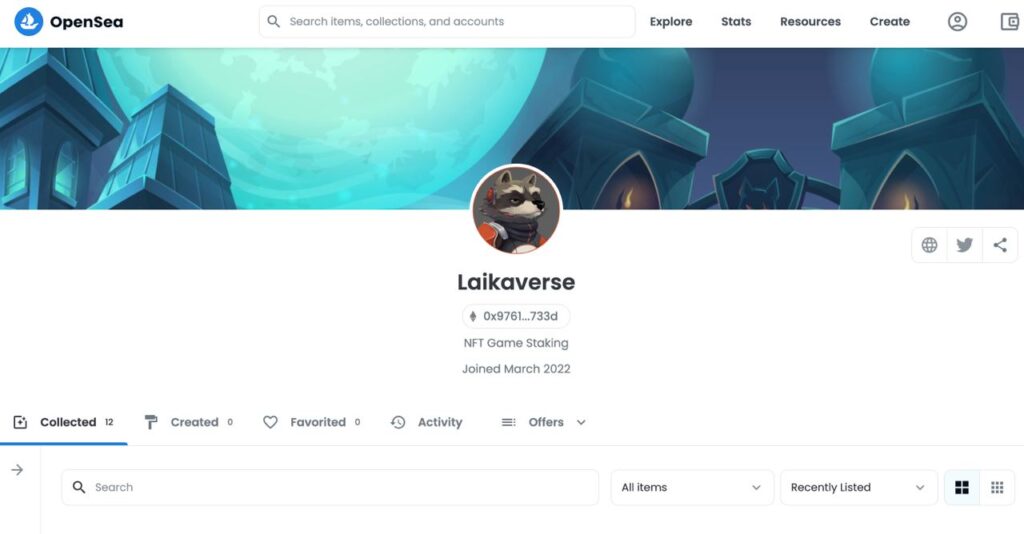Click the Stats navigation link

(x=736, y=22)
